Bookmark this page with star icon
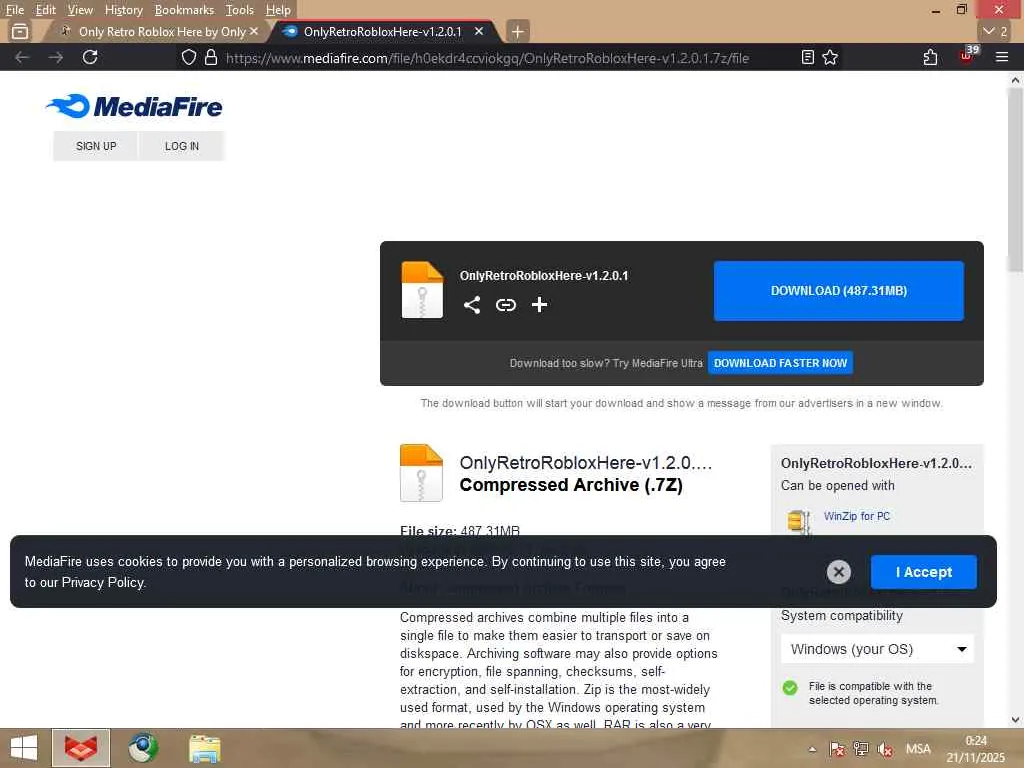The image size is (1024, 768). (830, 57)
